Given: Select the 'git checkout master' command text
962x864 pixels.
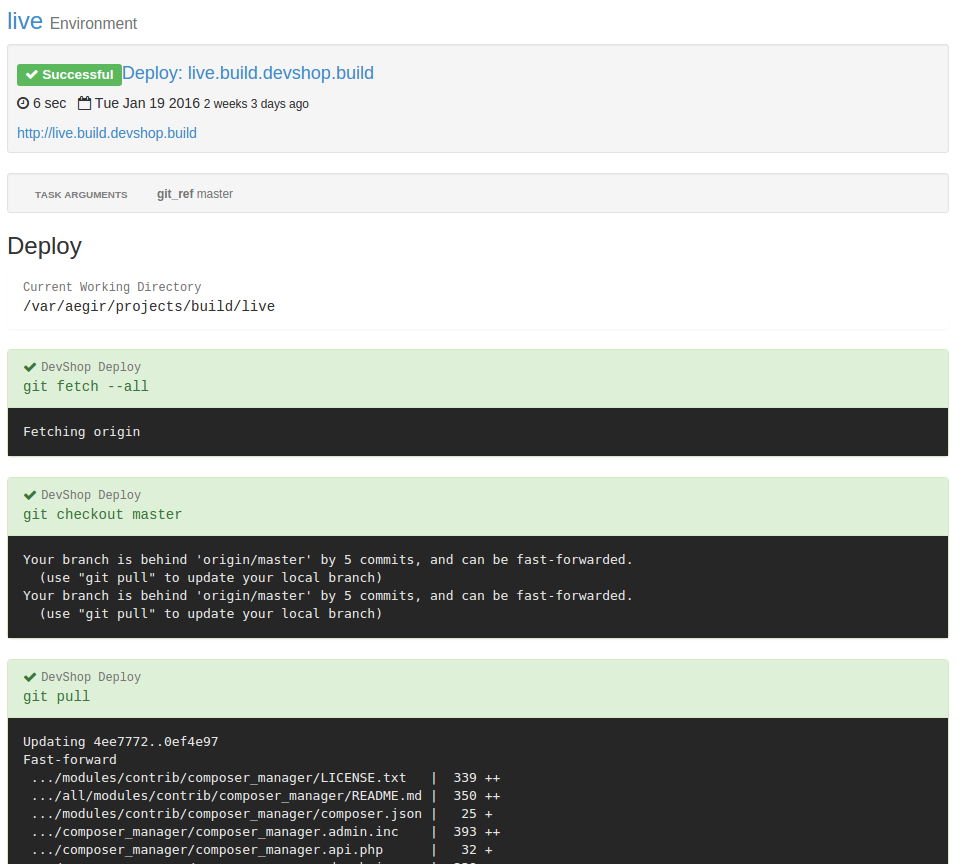Looking at the screenshot, I should pyautogui.click(x=102, y=515).
